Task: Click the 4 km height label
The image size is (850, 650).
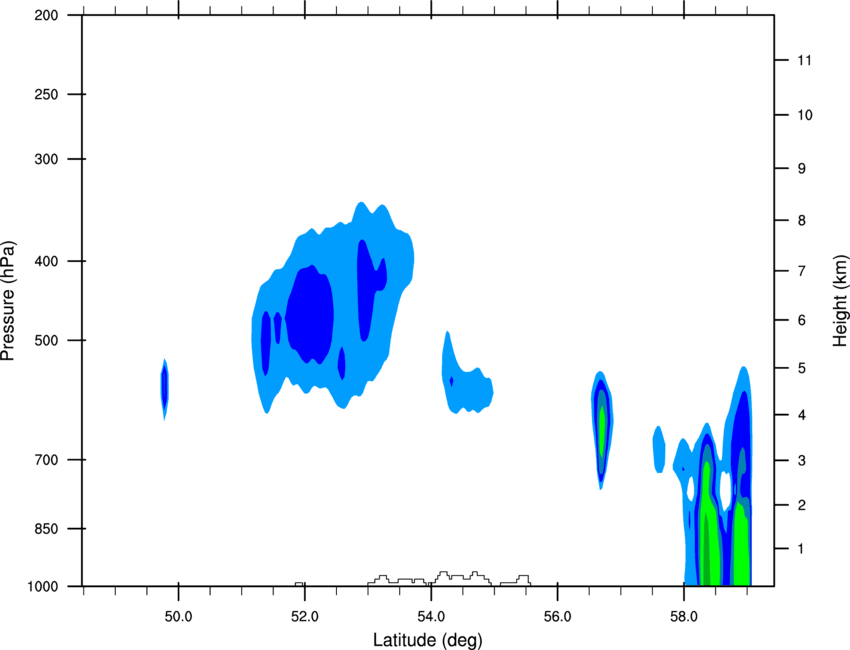Action: click(x=802, y=415)
